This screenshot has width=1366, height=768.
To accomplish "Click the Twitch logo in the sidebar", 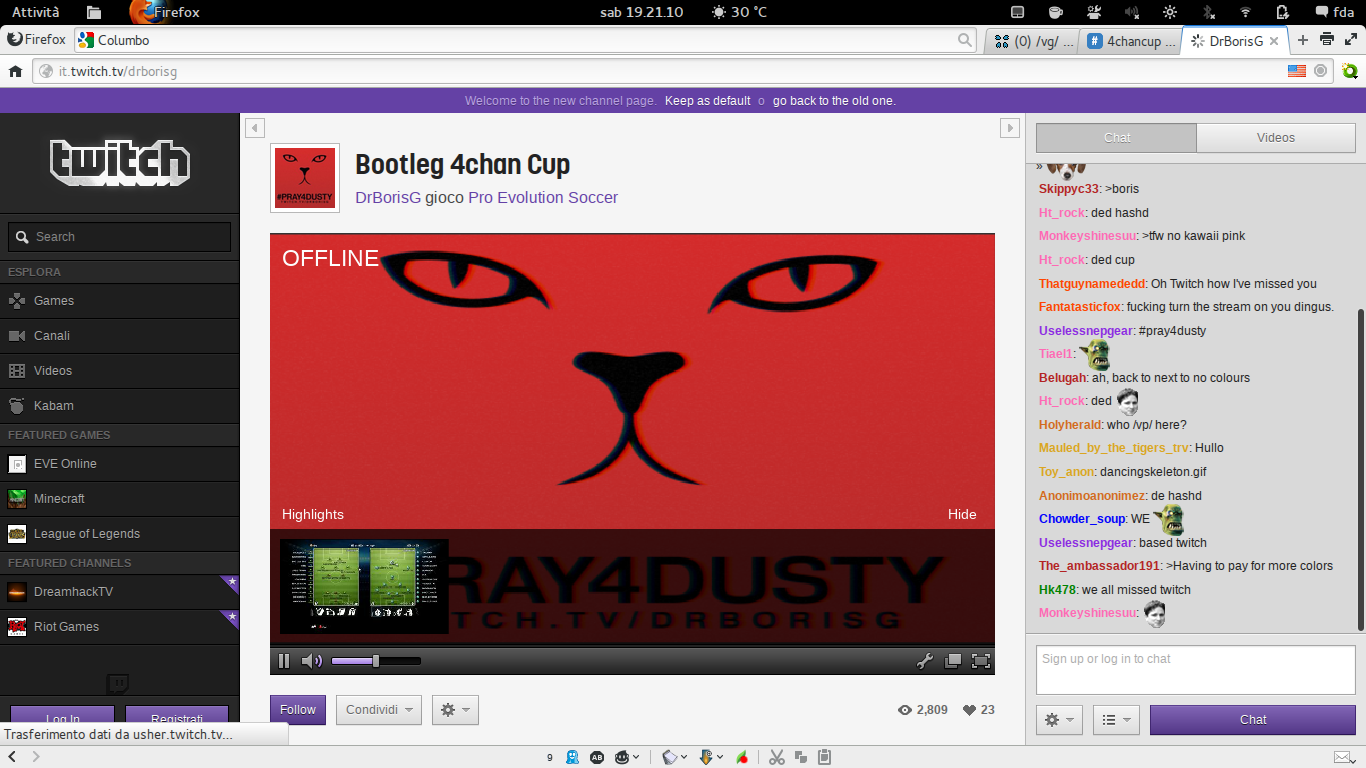I will (x=120, y=161).
